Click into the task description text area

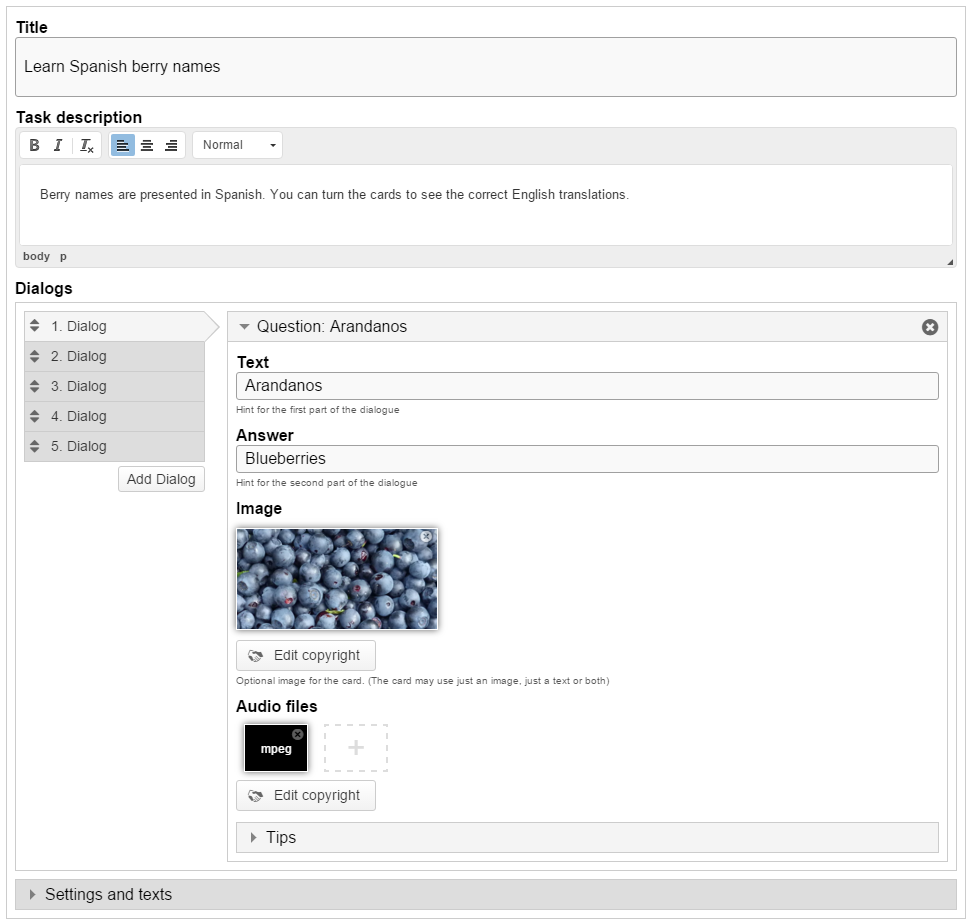point(486,205)
